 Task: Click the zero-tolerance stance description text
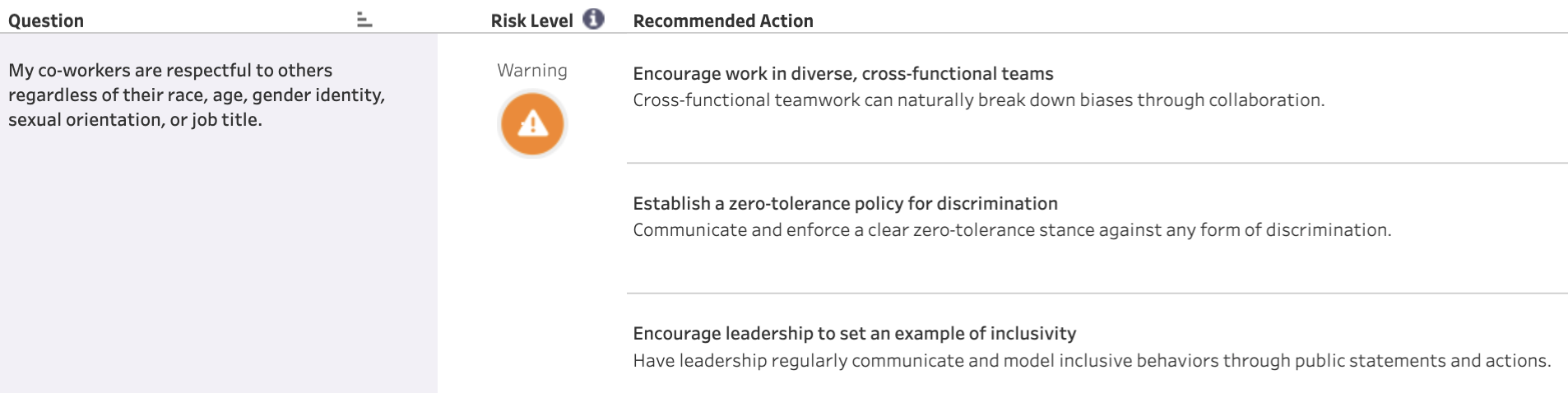(1012, 230)
